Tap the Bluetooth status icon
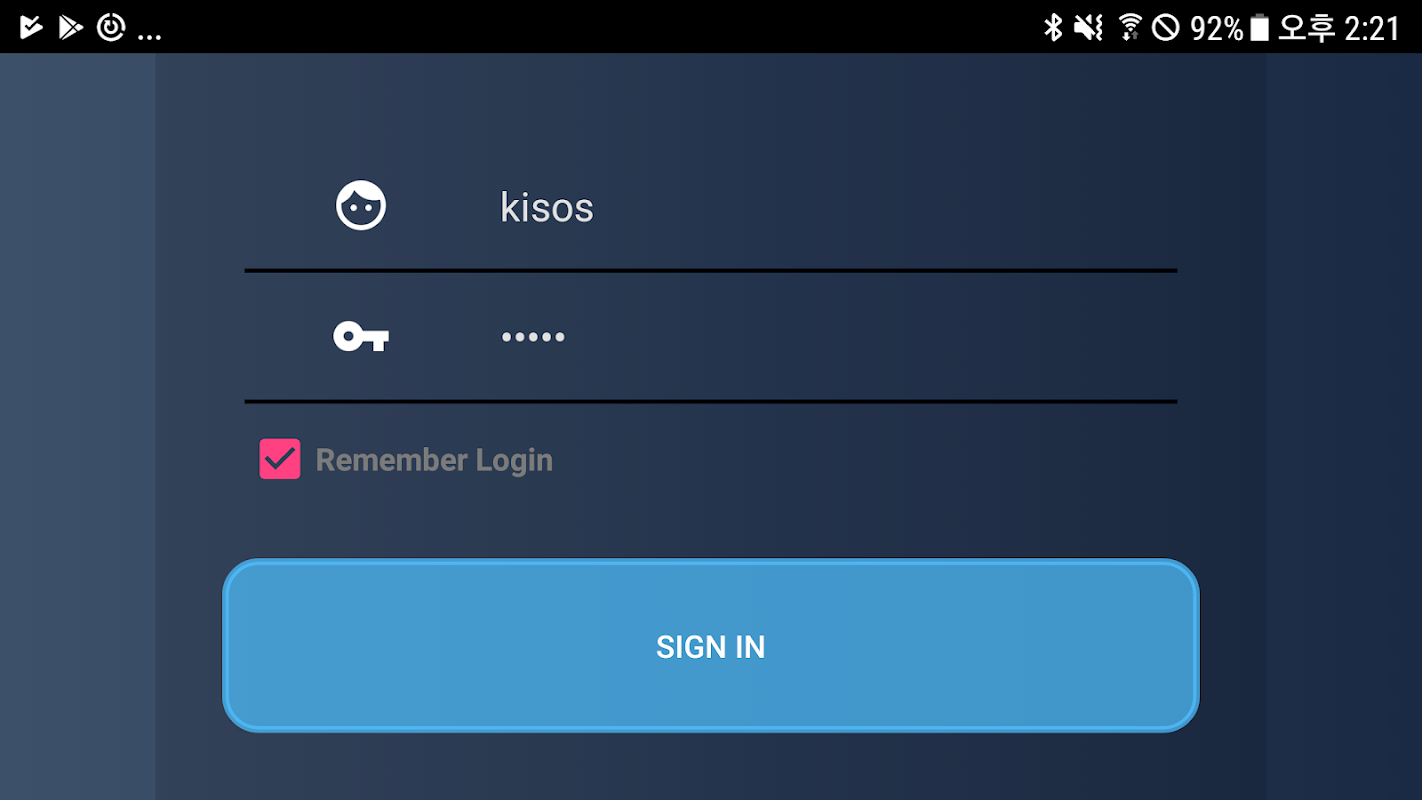The width and height of the screenshot is (1422, 800). (x=1053, y=27)
